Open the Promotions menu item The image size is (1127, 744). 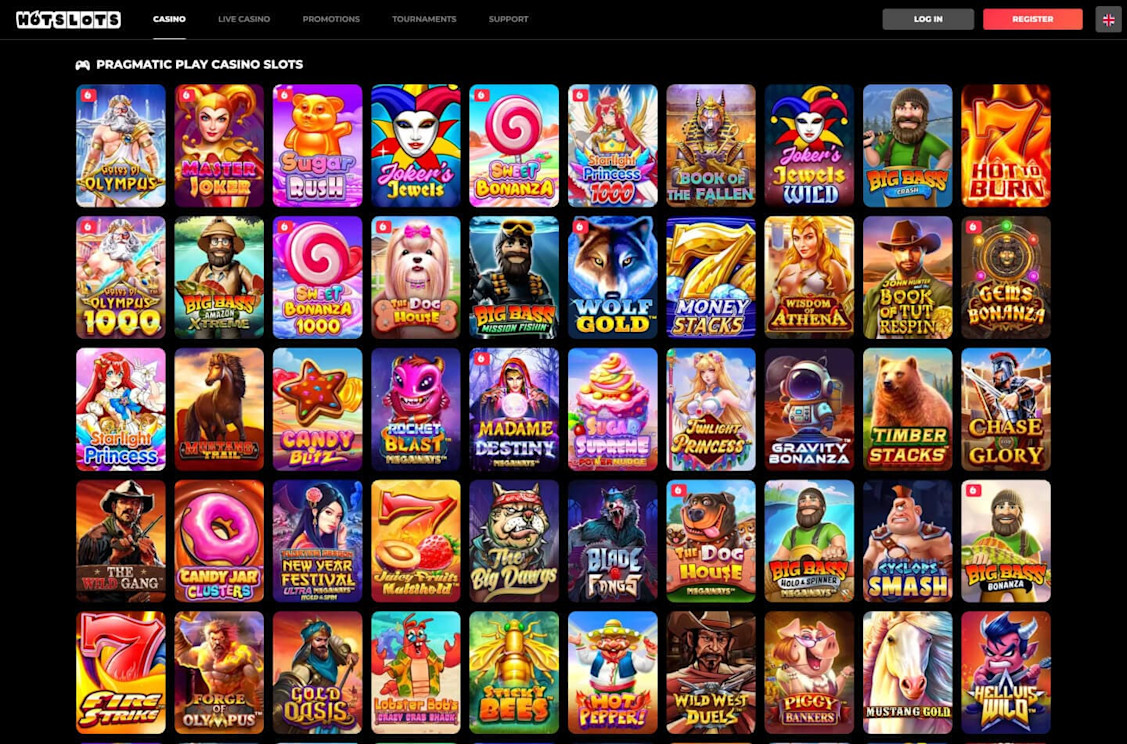tap(331, 19)
